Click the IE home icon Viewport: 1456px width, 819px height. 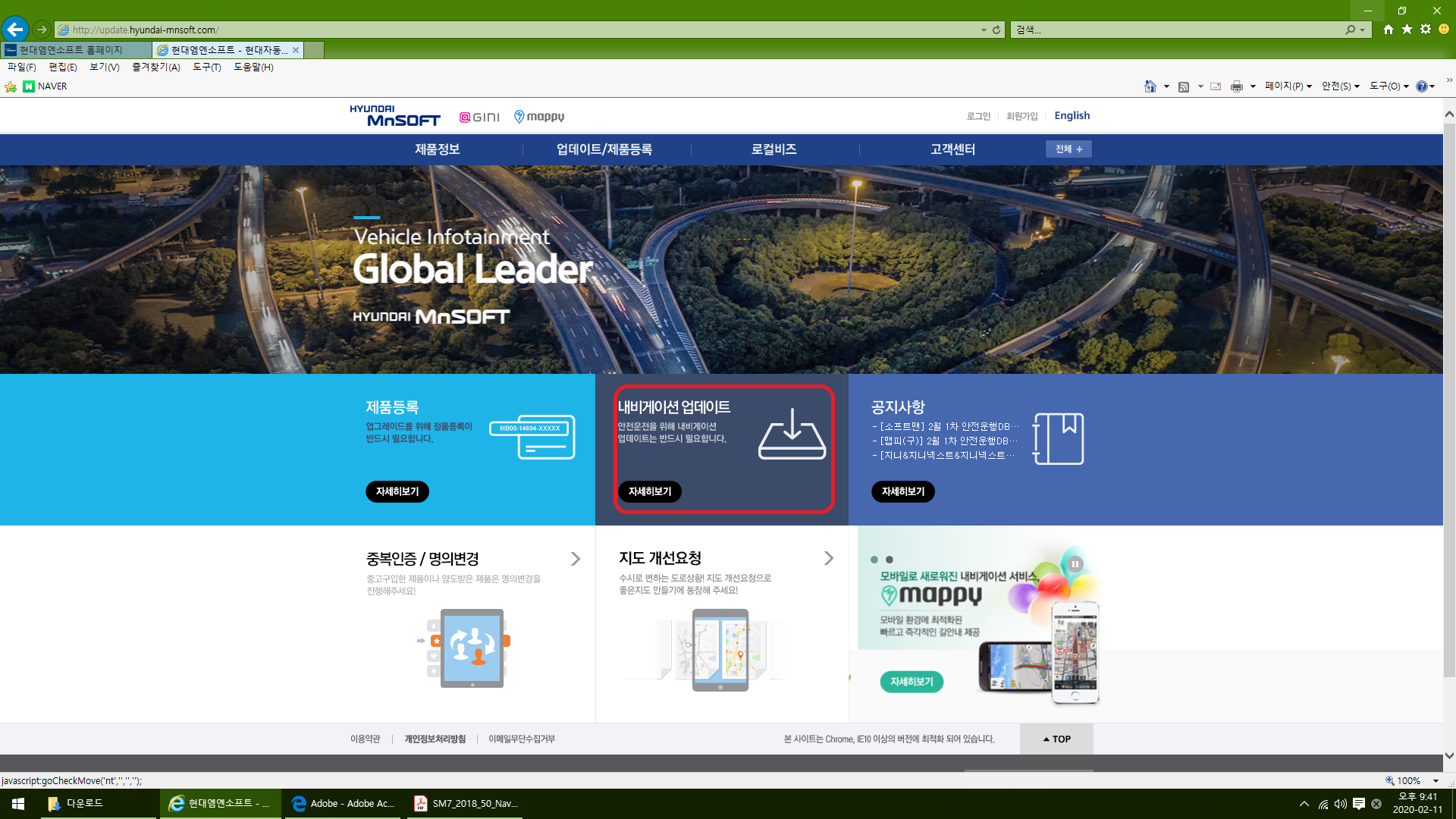tap(1388, 29)
